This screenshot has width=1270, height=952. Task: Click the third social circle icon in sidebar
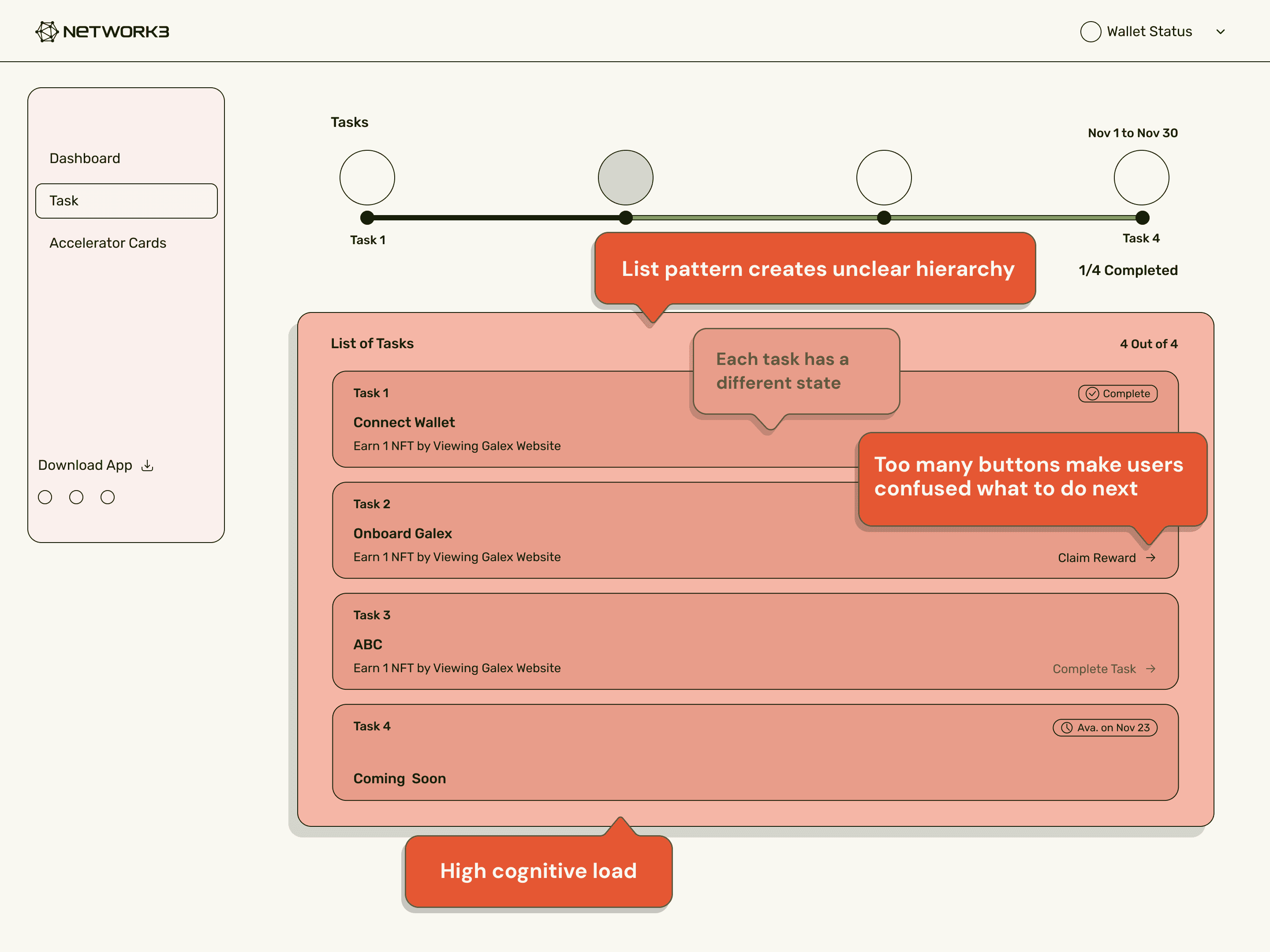pos(107,497)
